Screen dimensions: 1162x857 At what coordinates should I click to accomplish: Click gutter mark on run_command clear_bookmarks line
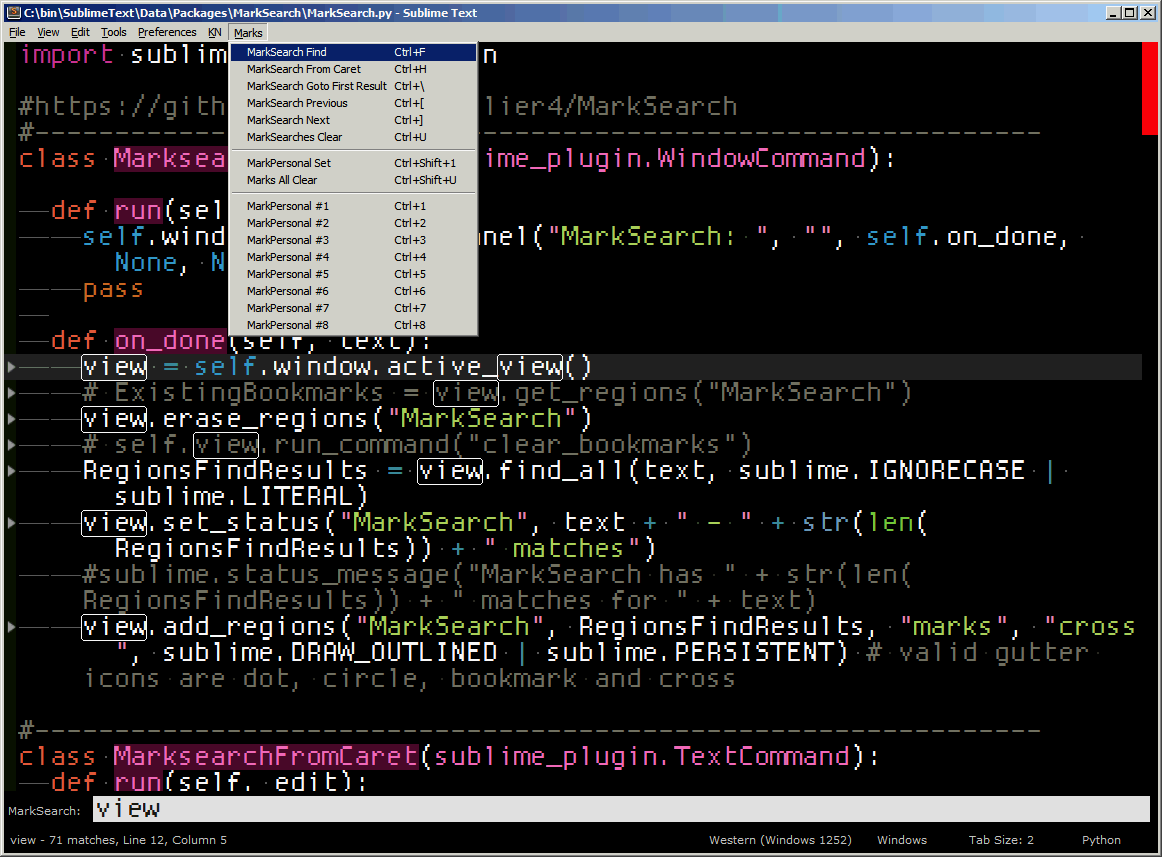11,444
